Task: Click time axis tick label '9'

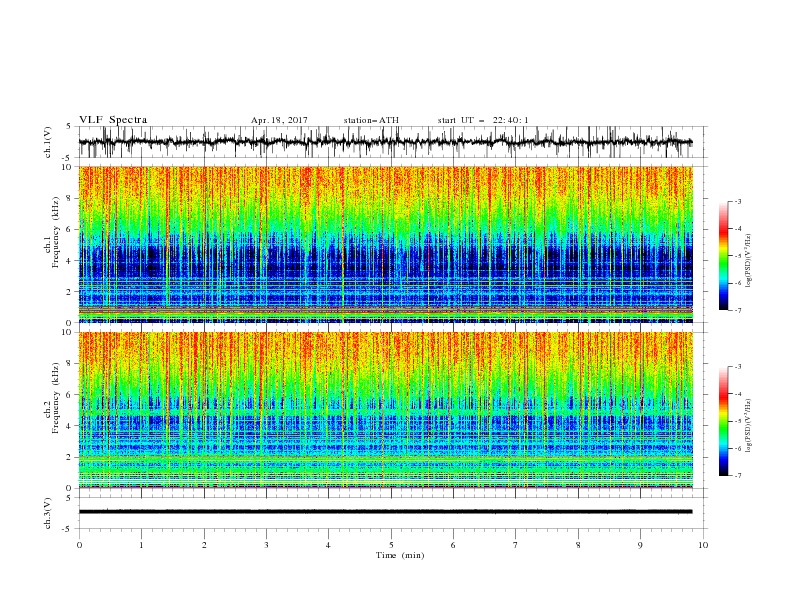Action: 640,545
